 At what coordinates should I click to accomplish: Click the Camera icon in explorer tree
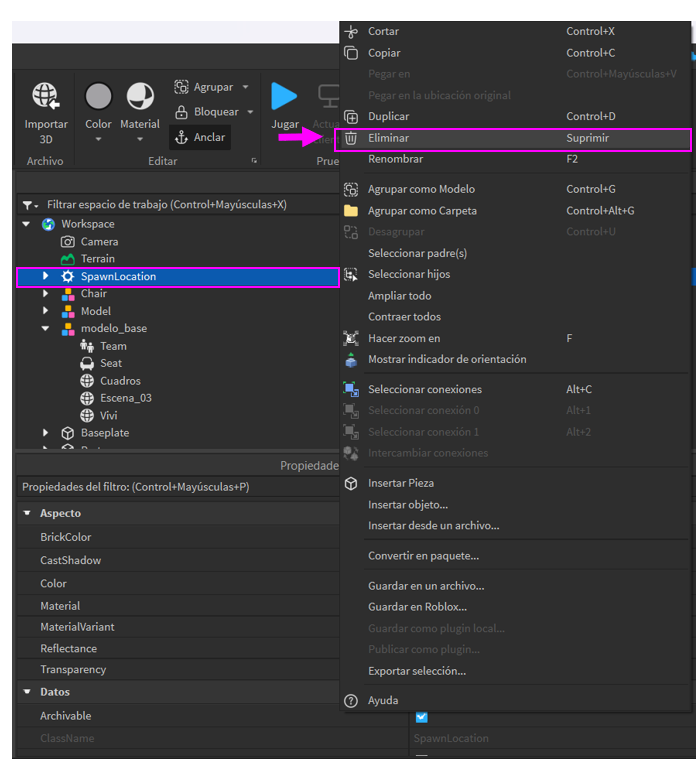(68, 242)
